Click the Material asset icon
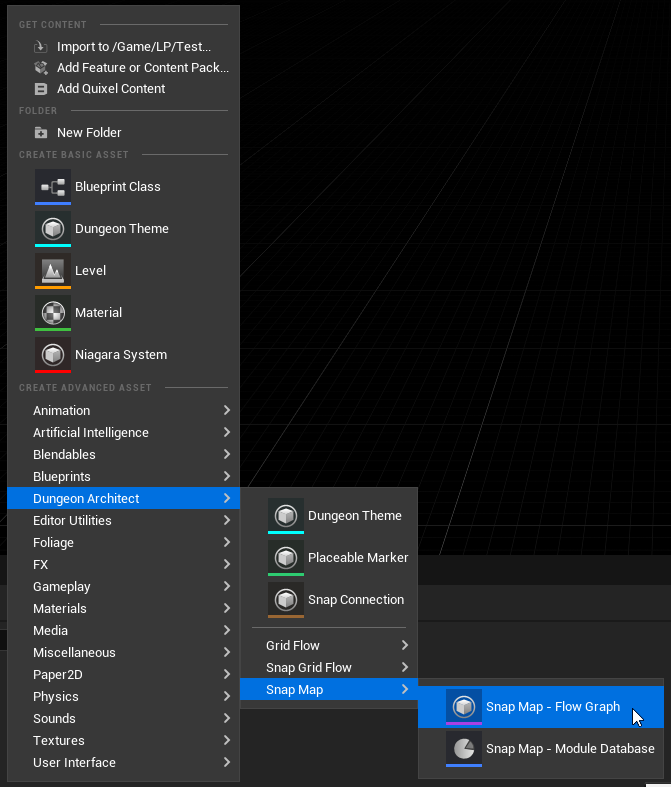Viewport: 671px width, 787px height. tap(53, 313)
